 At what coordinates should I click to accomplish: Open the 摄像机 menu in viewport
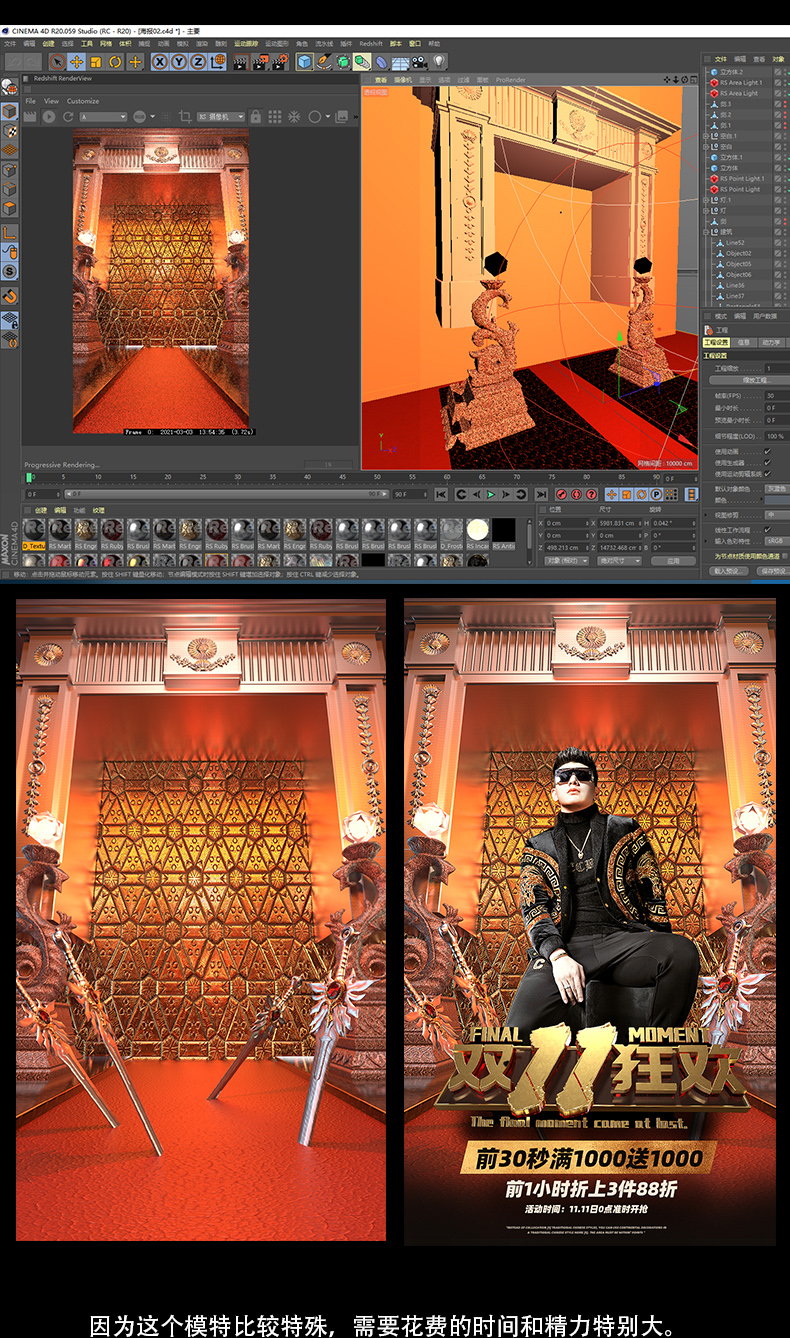402,79
